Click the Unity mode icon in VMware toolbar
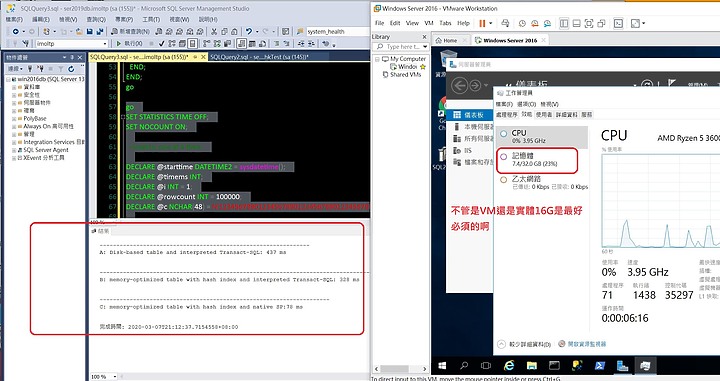720x381 pixels. [x=601, y=23]
